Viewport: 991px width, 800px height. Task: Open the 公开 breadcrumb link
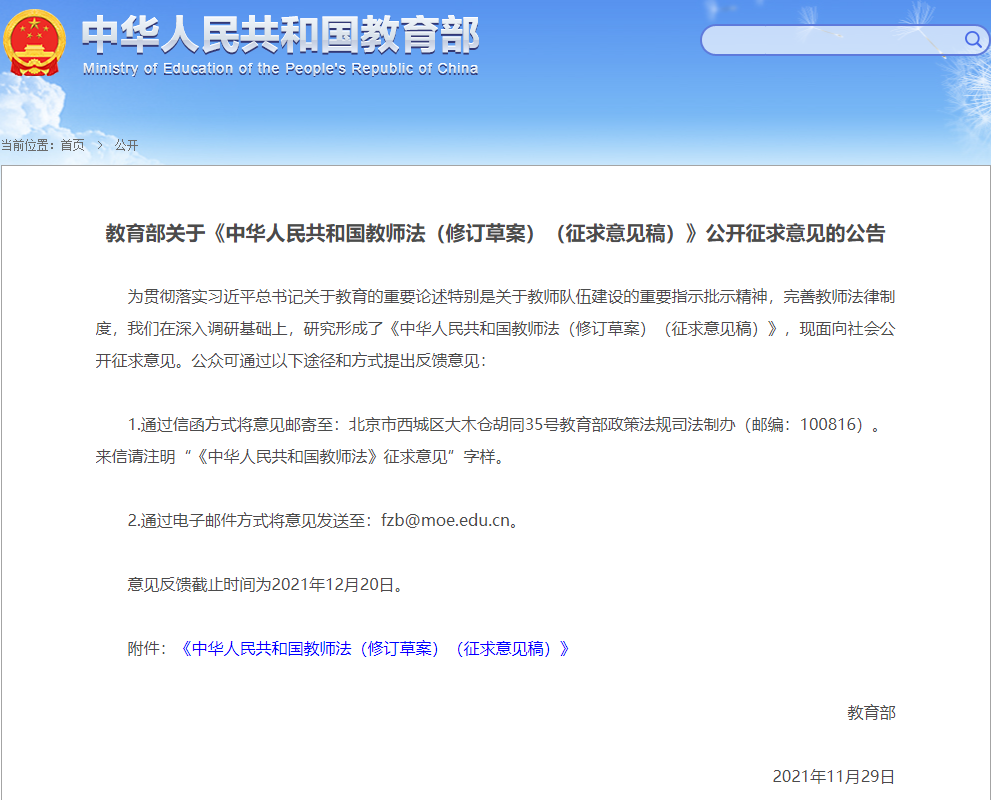126,145
